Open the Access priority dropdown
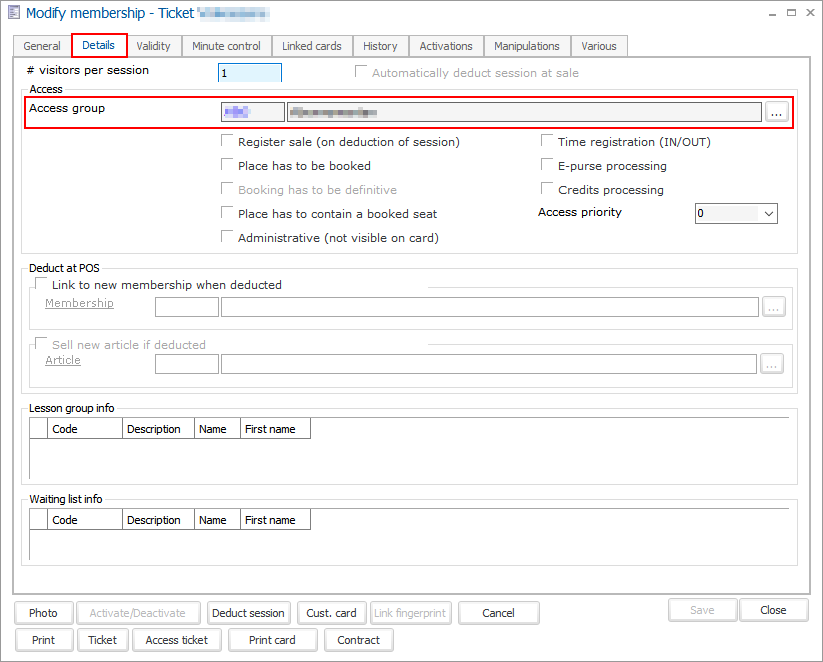Screen dimensions: 823x662 [x=768, y=214]
